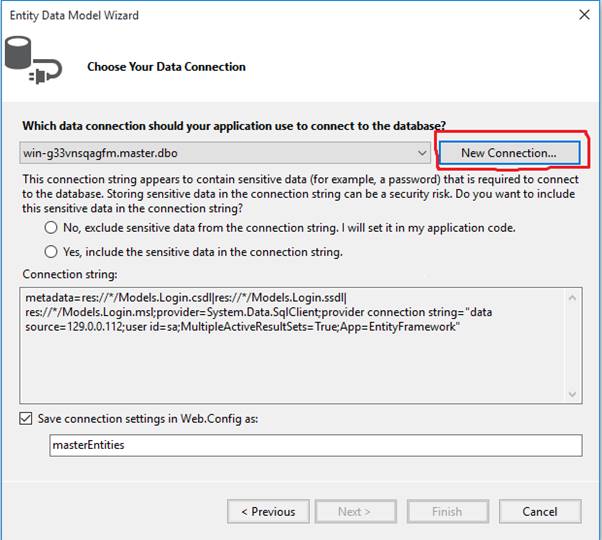Click the 'Which data connection' question label
Image resolution: width=602 pixels, height=540 pixels.
coord(234,126)
